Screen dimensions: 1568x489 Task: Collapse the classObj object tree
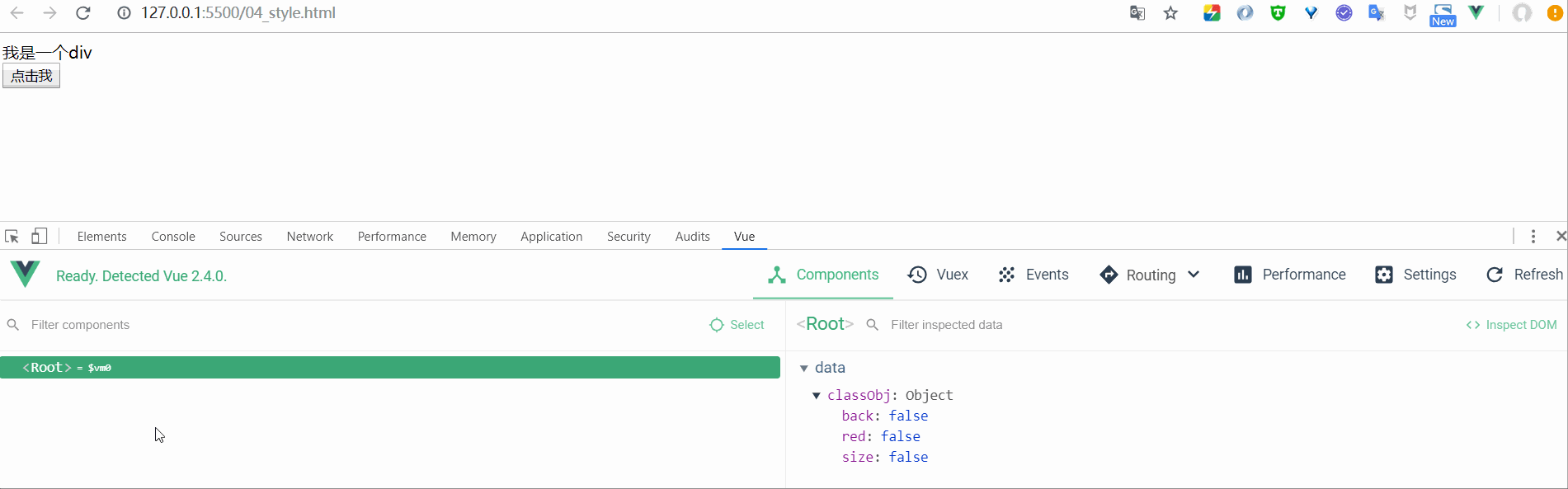pos(817,396)
